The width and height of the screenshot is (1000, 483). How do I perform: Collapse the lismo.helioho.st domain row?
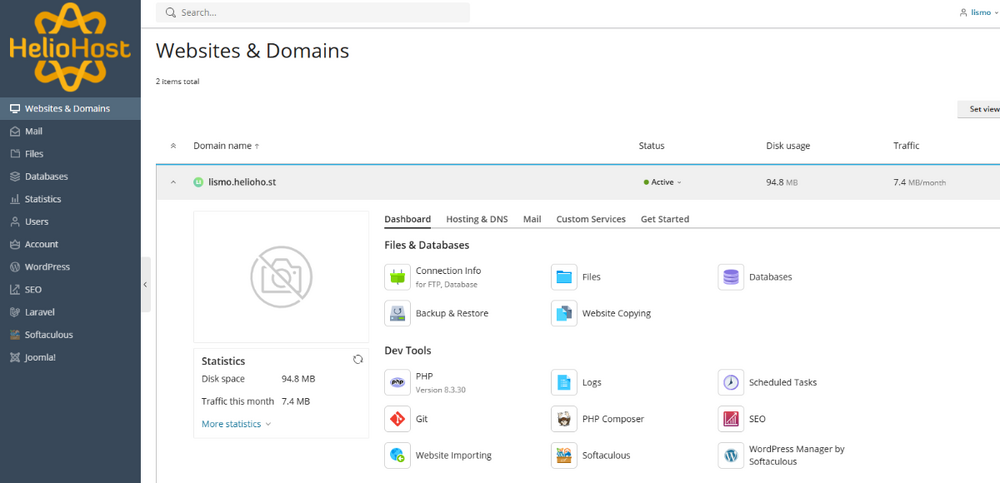coord(173,182)
